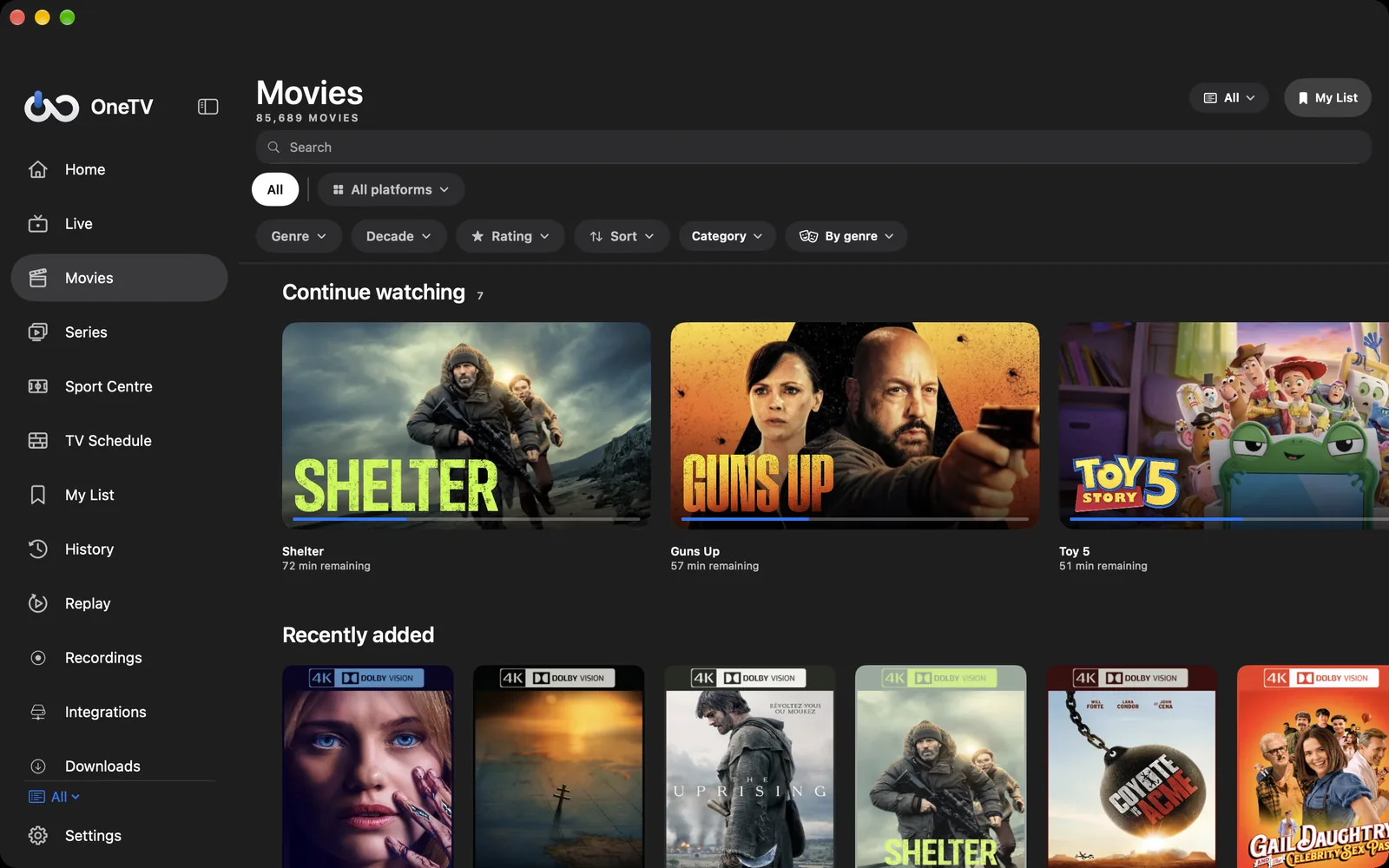Open Replay section
The height and width of the screenshot is (868, 1389).
(119, 603)
